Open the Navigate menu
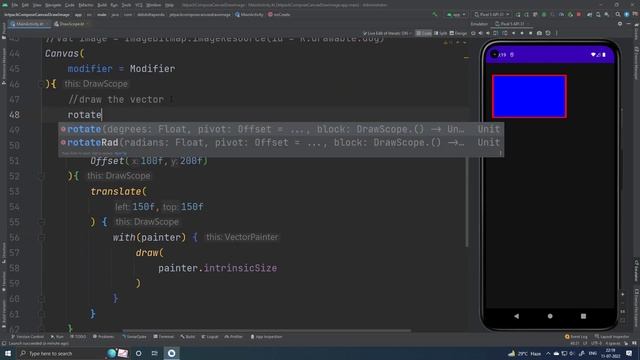 [x=53, y=5]
